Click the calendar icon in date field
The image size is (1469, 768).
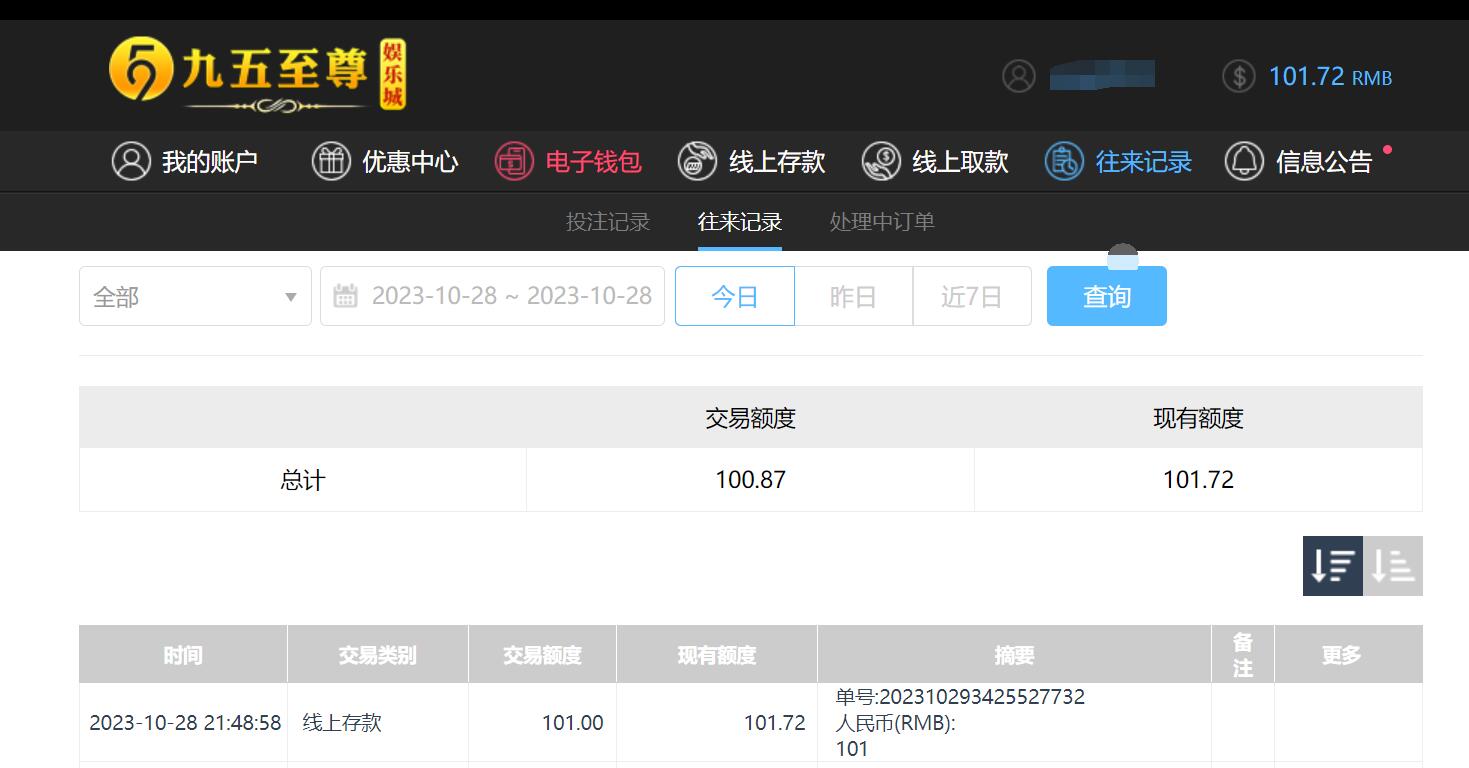point(345,296)
